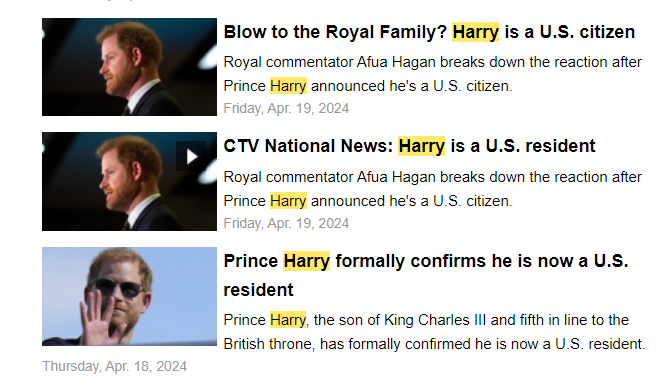Viewport: 669px width, 384px height.
Task: Click highlighted Harry in first article's summary text
Action: point(288,86)
